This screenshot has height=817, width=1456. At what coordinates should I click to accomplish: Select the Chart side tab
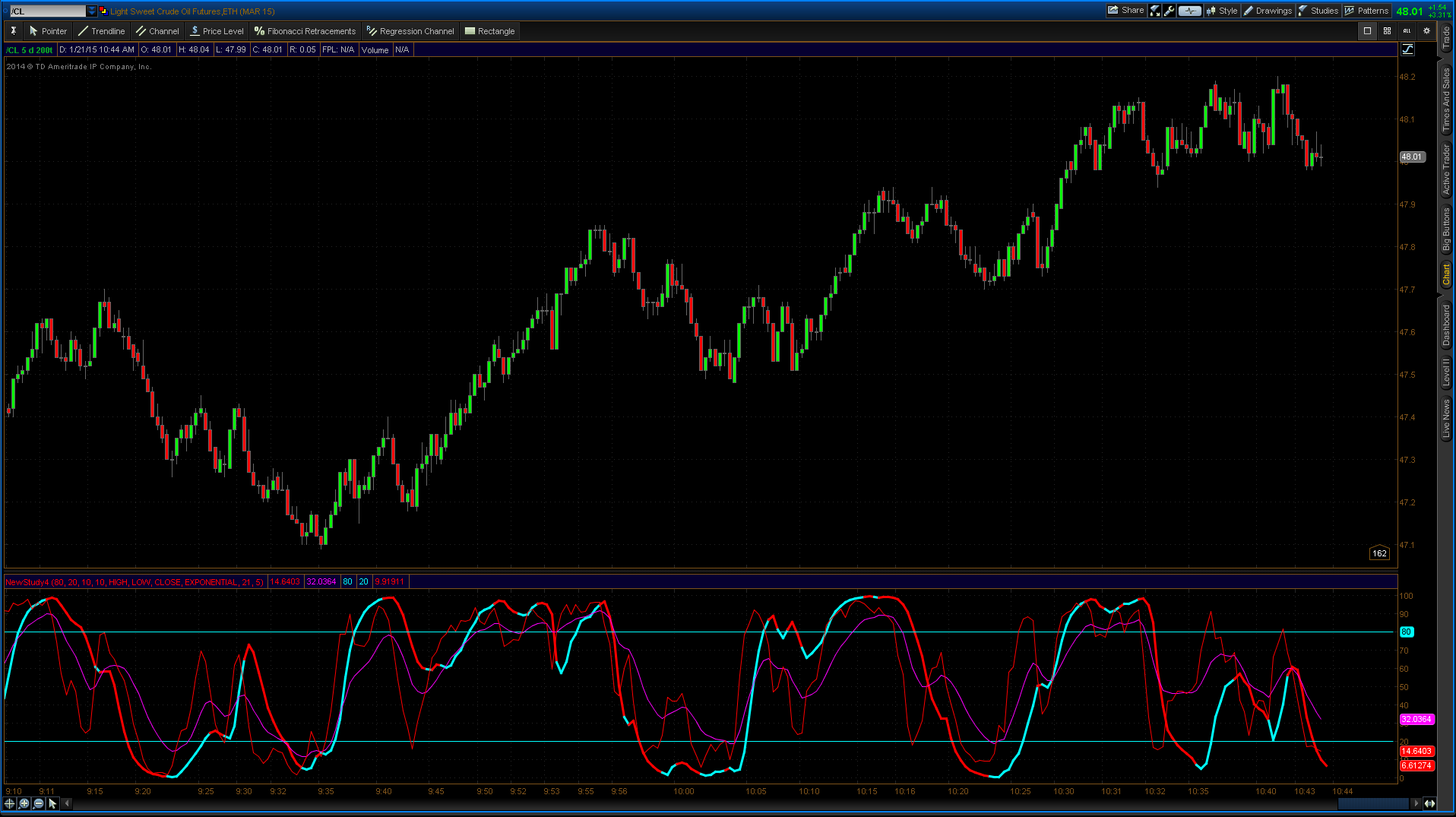coord(1446,274)
